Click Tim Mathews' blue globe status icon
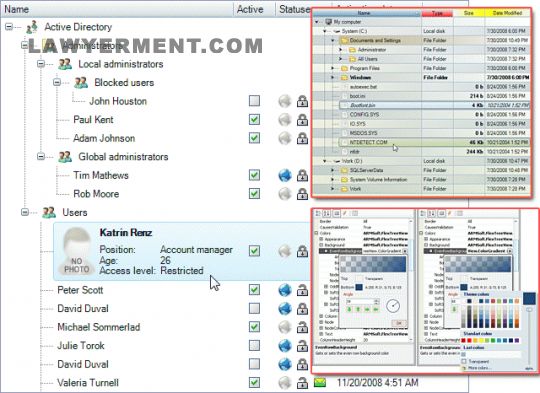The width and height of the screenshot is (540, 393). tap(285, 175)
